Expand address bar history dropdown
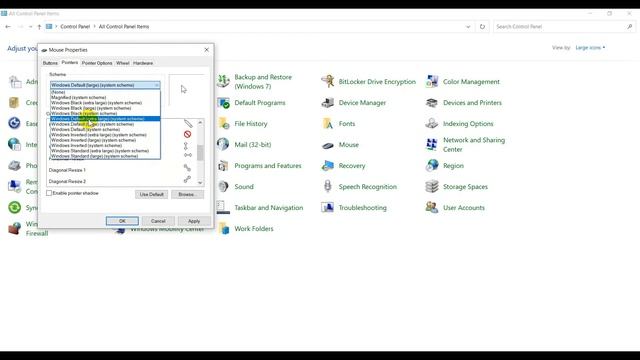The width and height of the screenshot is (640, 360). point(468,27)
